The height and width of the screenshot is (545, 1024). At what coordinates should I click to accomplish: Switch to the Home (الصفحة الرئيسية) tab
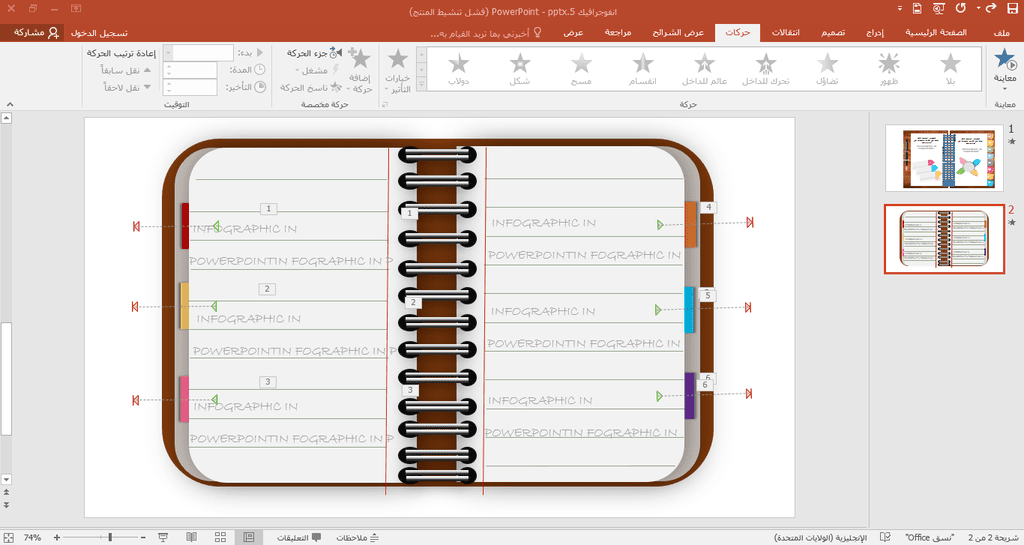coord(936,33)
